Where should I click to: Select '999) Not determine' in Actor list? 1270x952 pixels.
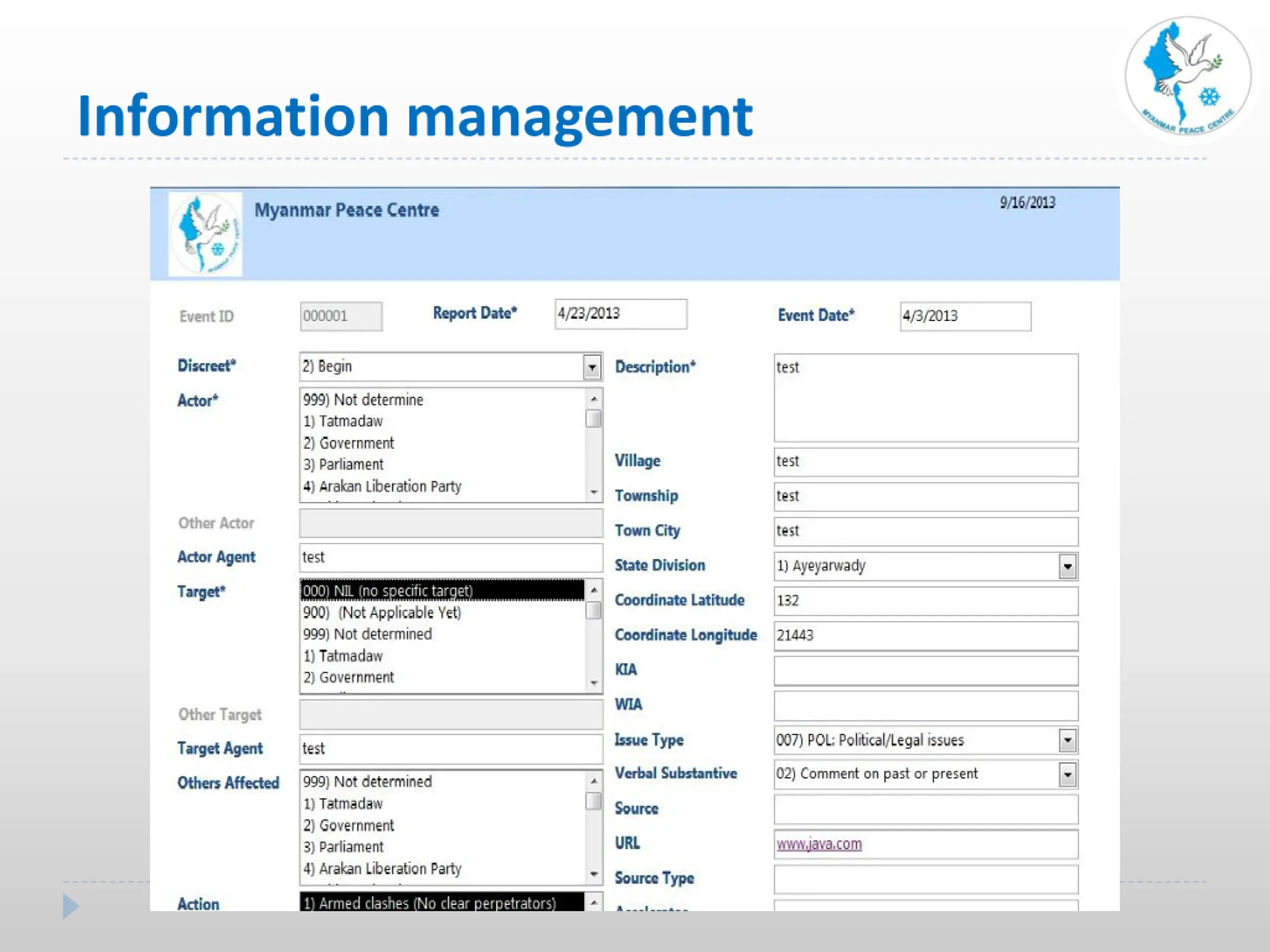[443, 399]
